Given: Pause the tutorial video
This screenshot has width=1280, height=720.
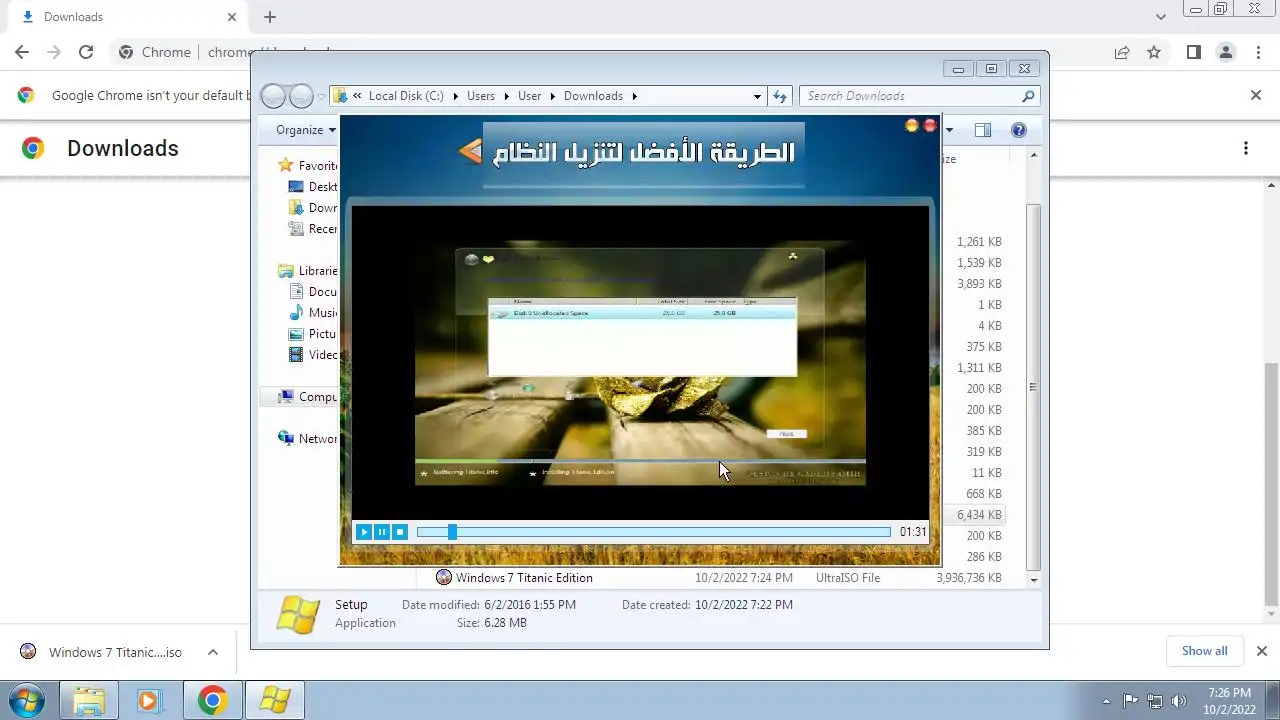Looking at the screenshot, I should [382, 532].
